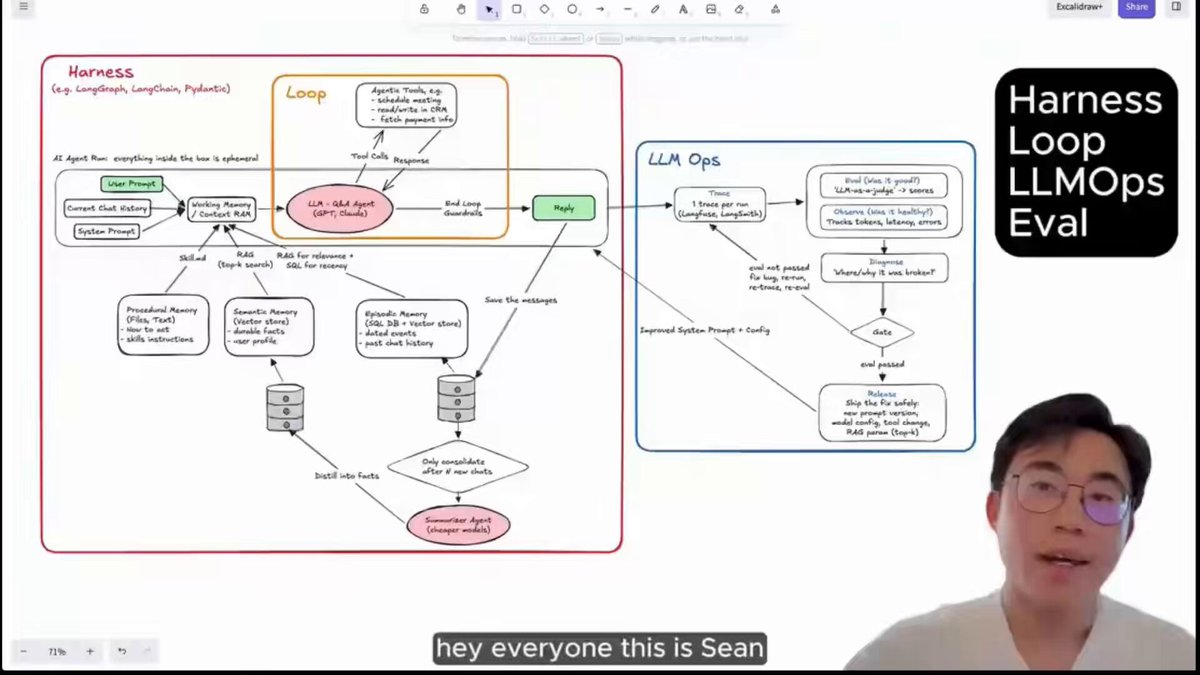The width and height of the screenshot is (1200, 675).
Task: Undo the last action
Action: click(x=122, y=651)
